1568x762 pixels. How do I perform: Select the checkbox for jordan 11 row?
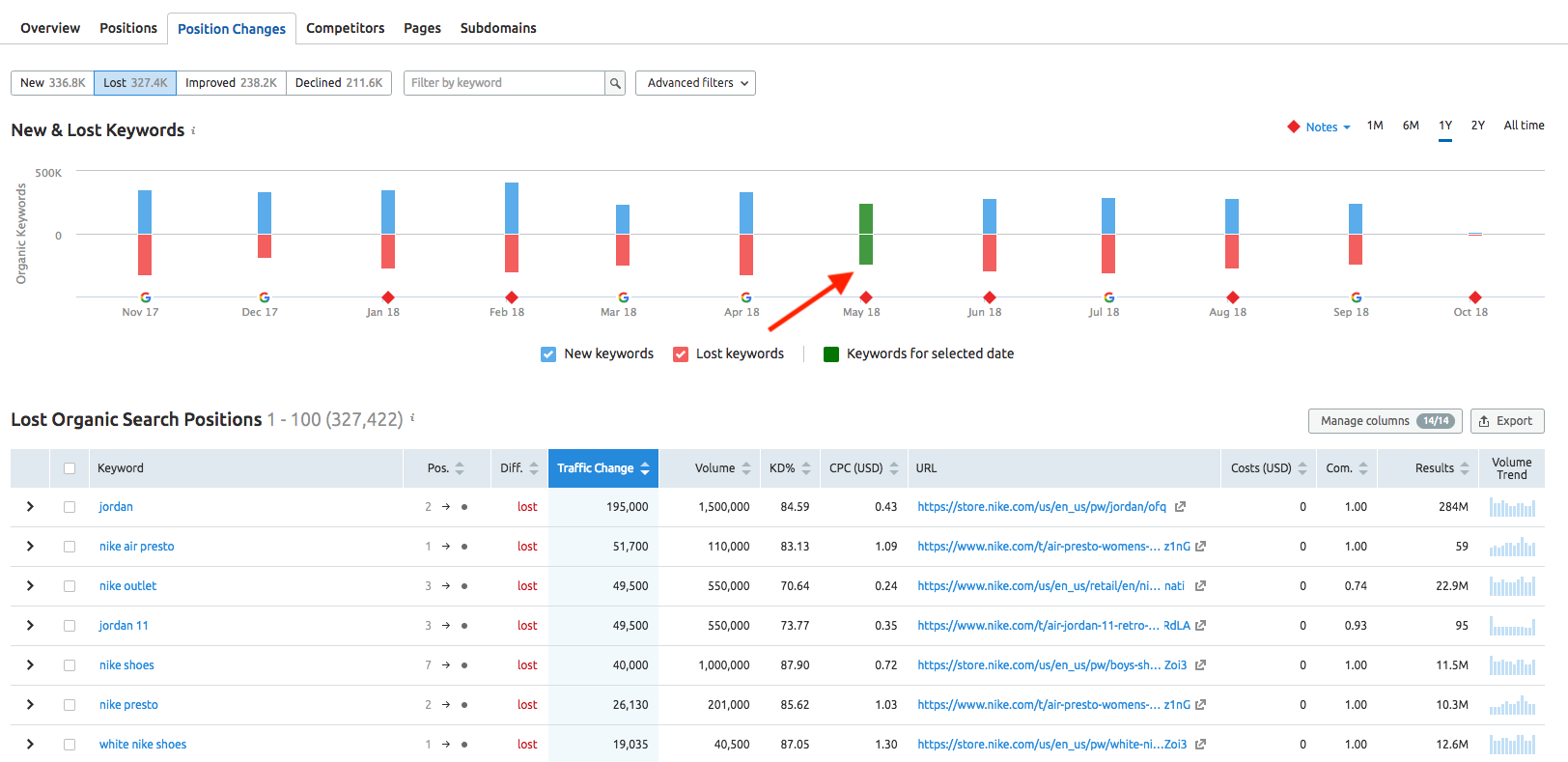pyautogui.click(x=70, y=626)
